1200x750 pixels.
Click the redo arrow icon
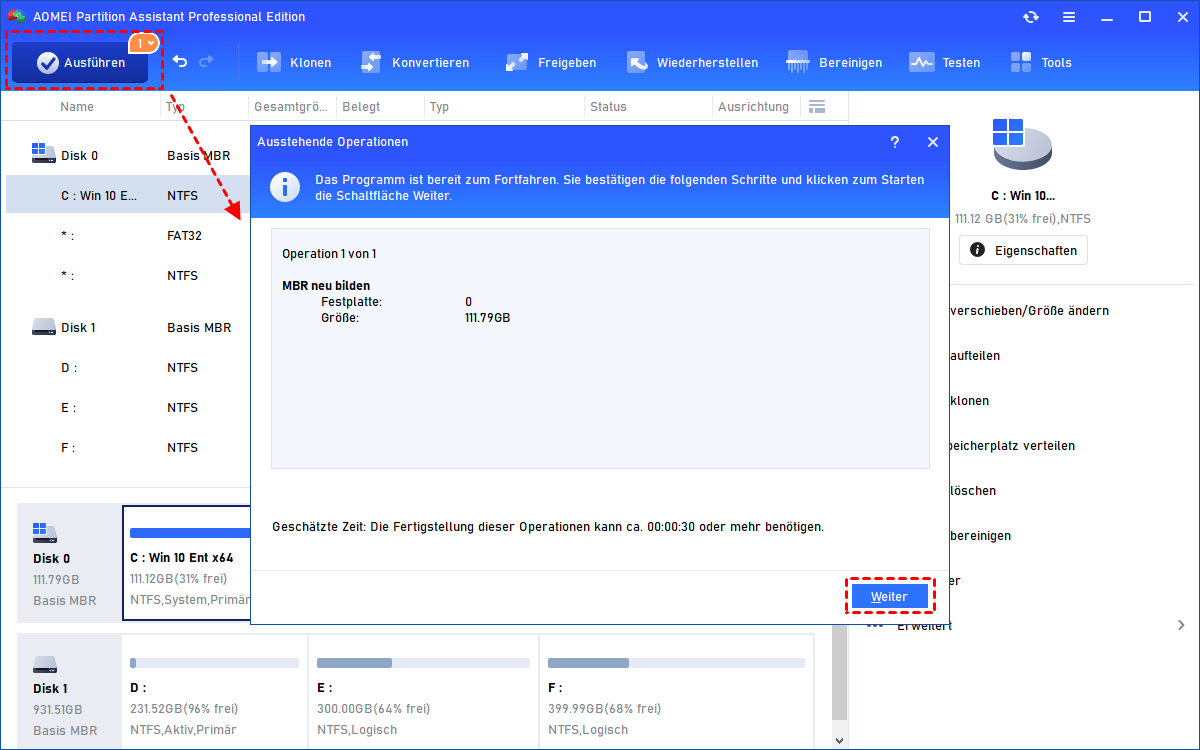click(207, 62)
